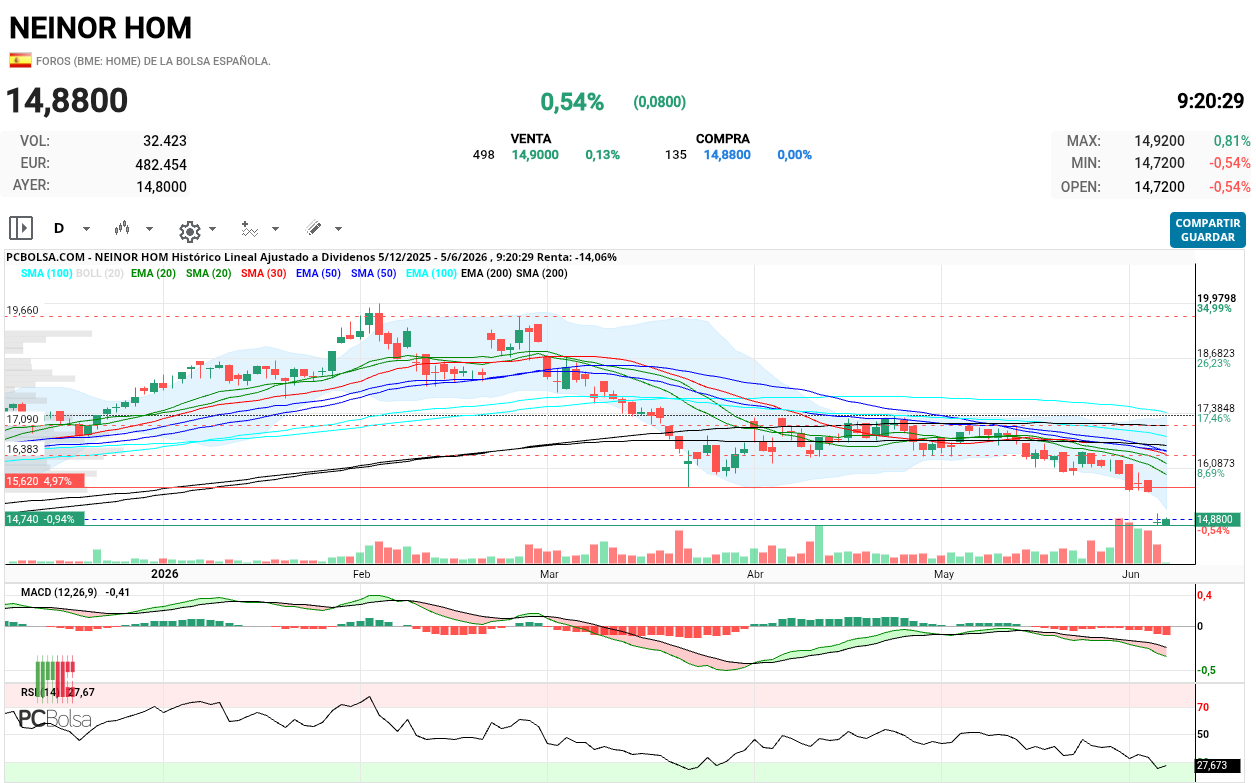The image size is (1256, 783).
Task: Toggle the cyan EMA (100) indicator
Action: click(431, 273)
